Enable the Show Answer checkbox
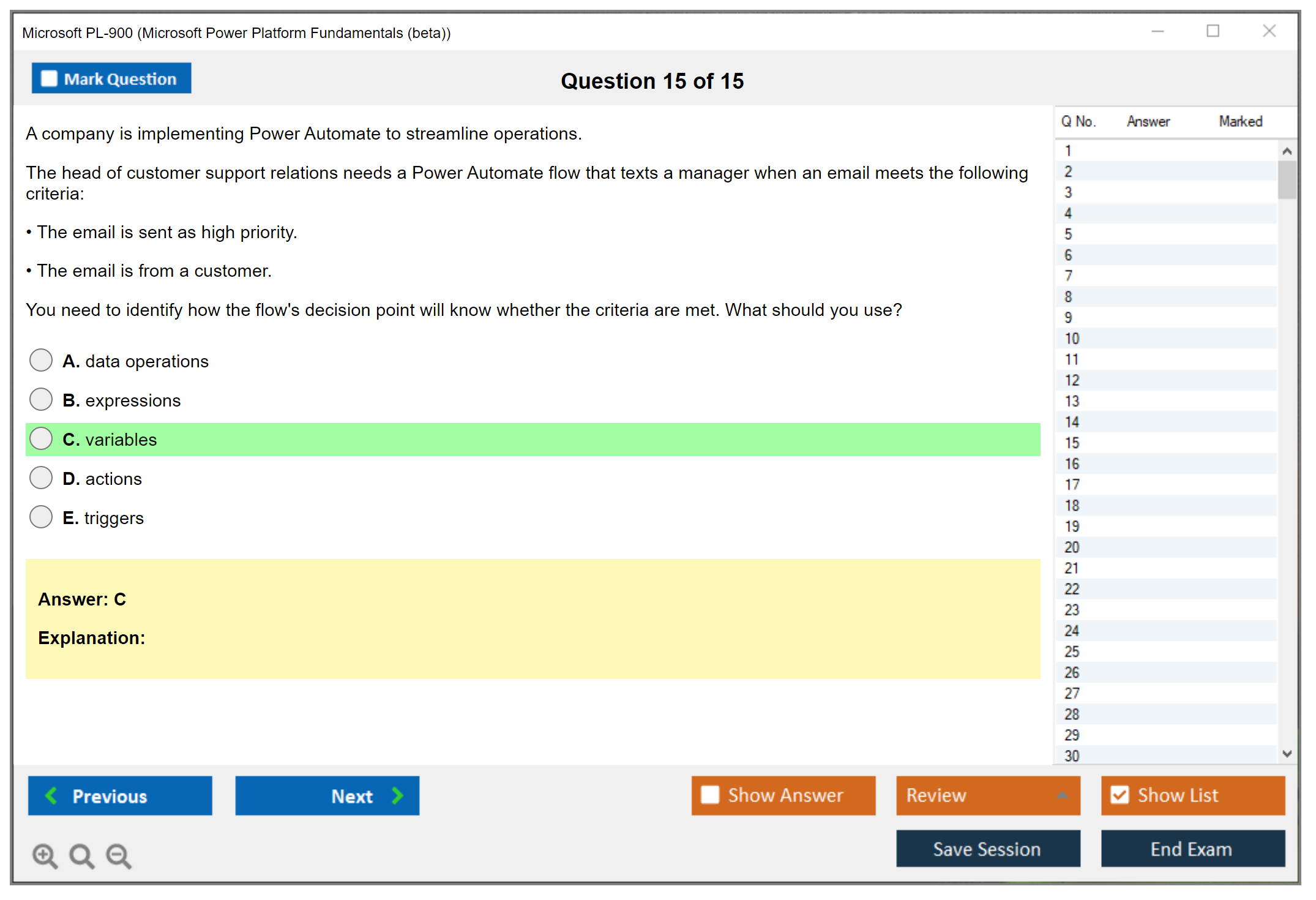This screenshot has height=900, width=1316. point(710,795)
